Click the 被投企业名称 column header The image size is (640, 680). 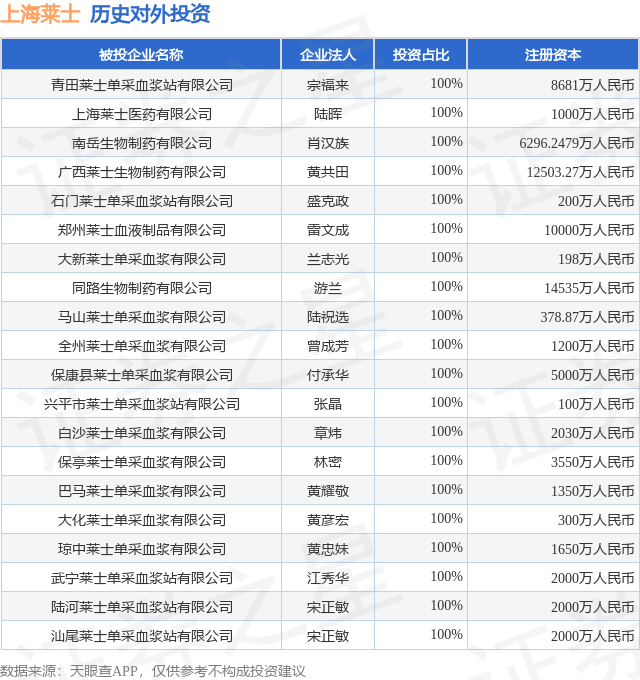(141, 55)
